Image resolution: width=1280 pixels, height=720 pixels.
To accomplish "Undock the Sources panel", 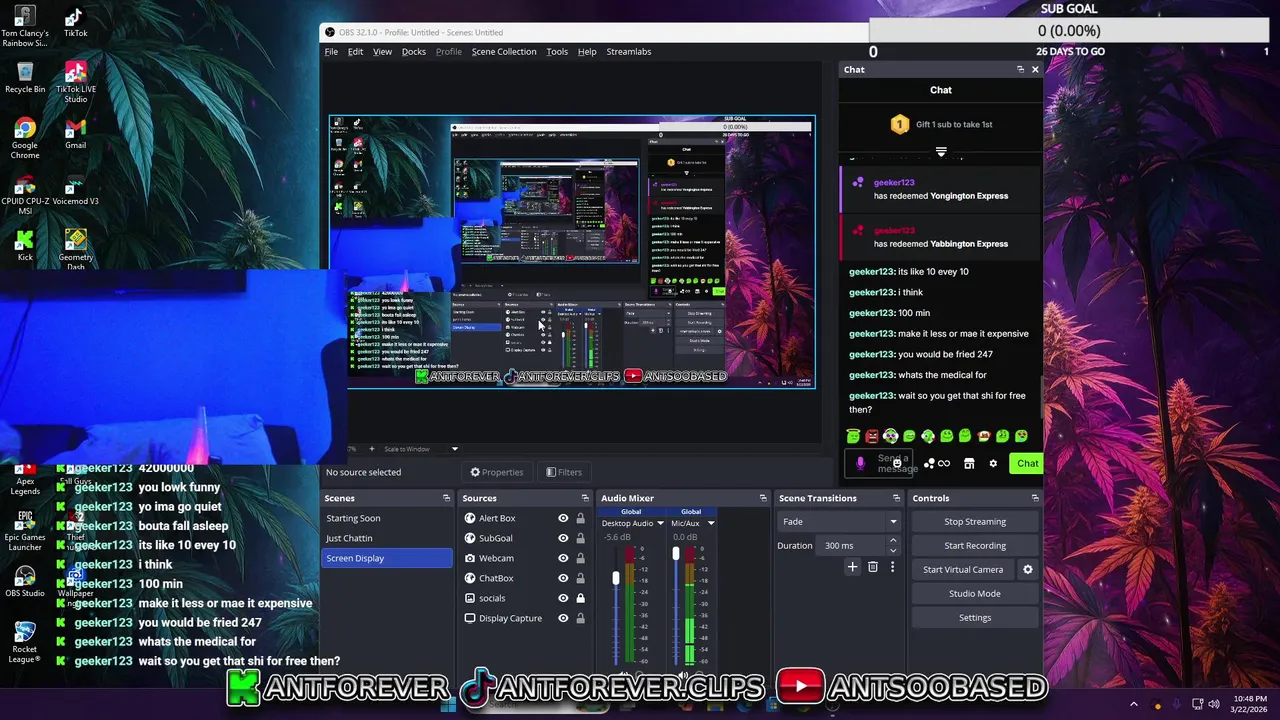I will pos(585,498).
